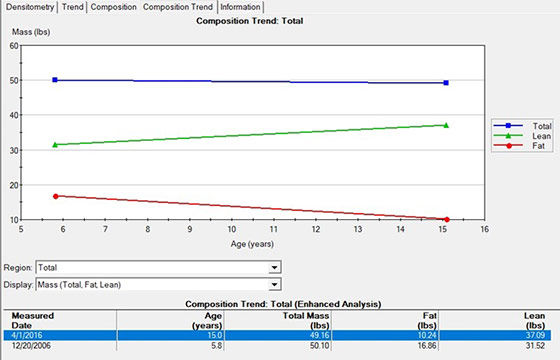Screen dimensions: 560x360
Task: Select the Lean data point at age 15
Action: point(446,125)
